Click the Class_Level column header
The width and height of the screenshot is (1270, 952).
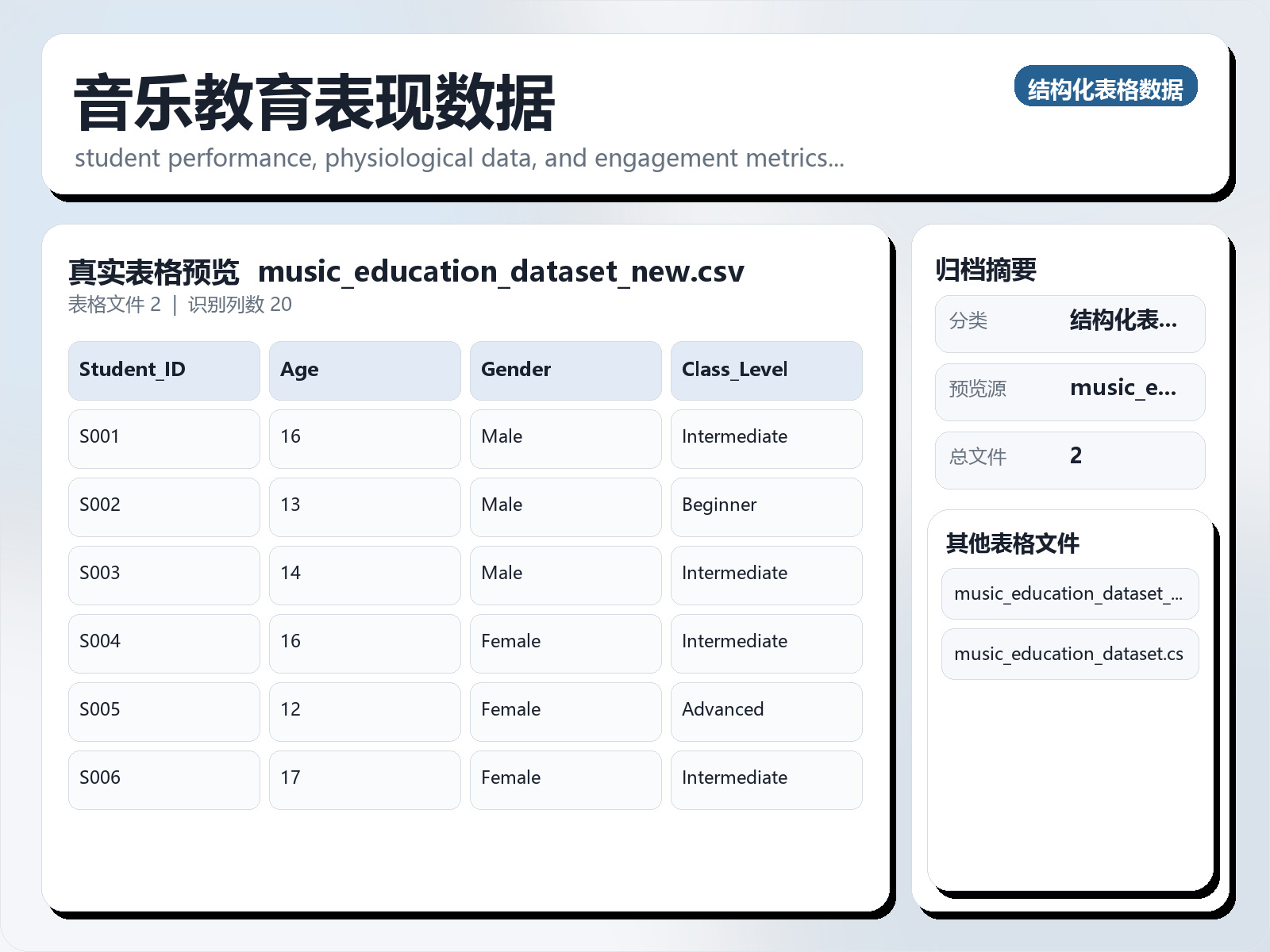[x=766, y=370]
